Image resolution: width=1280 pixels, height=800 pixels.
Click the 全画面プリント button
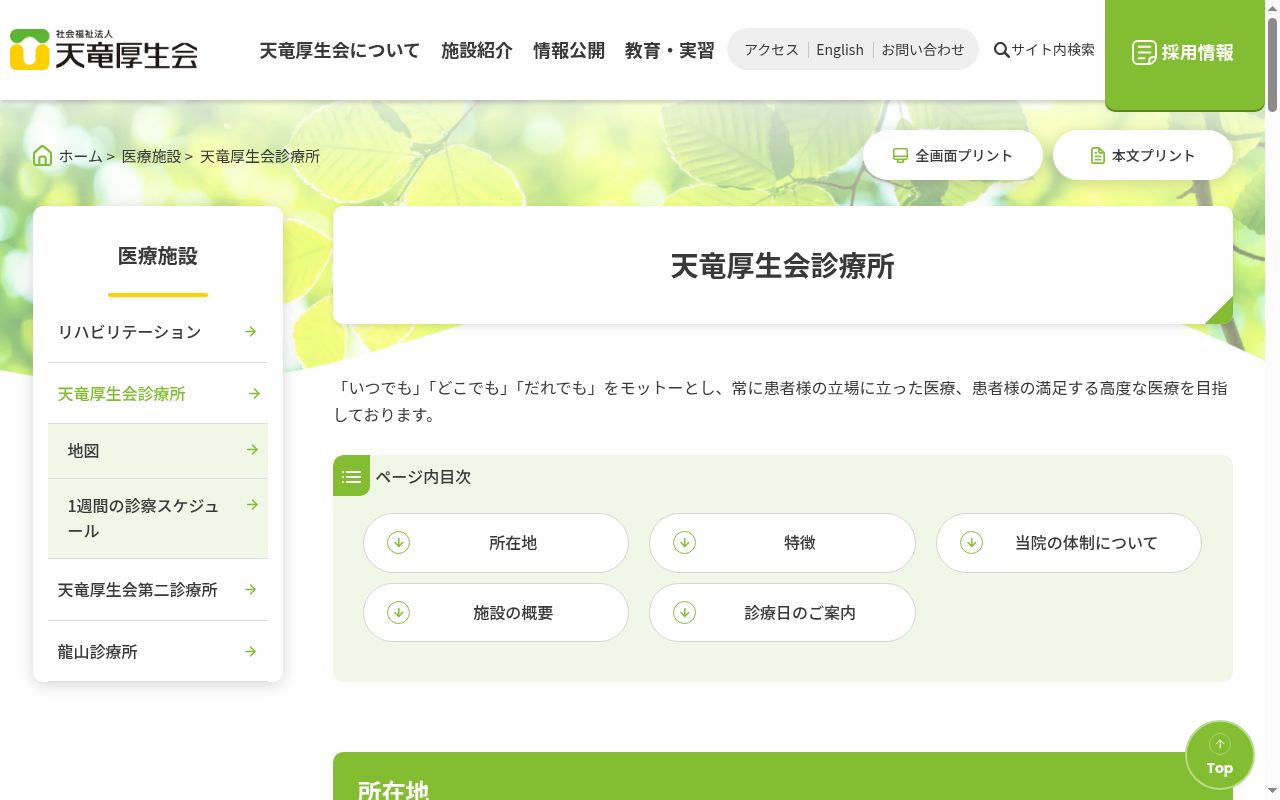click(953, 155)
